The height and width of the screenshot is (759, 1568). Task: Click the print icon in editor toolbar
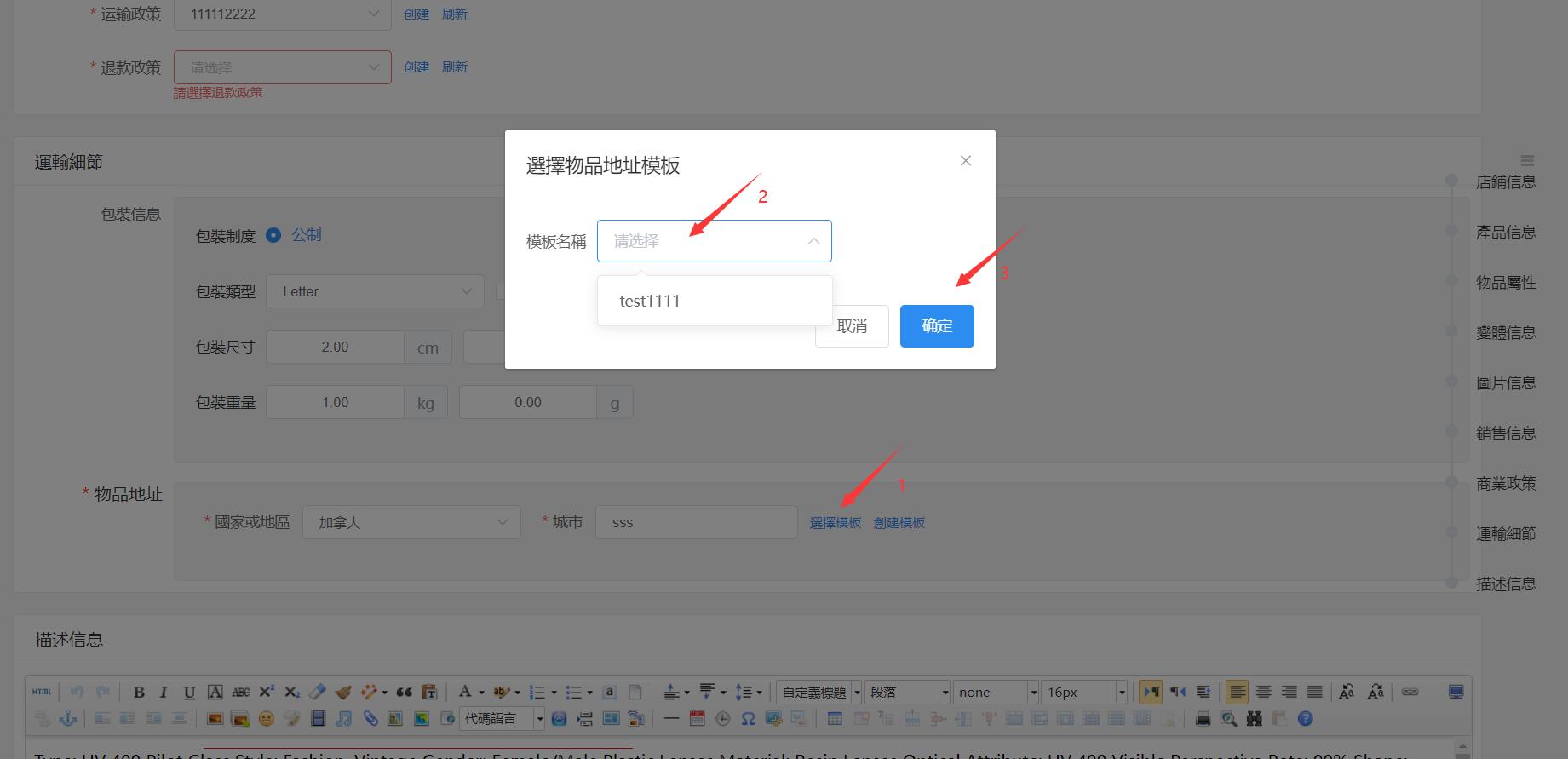click(1203, 719)
